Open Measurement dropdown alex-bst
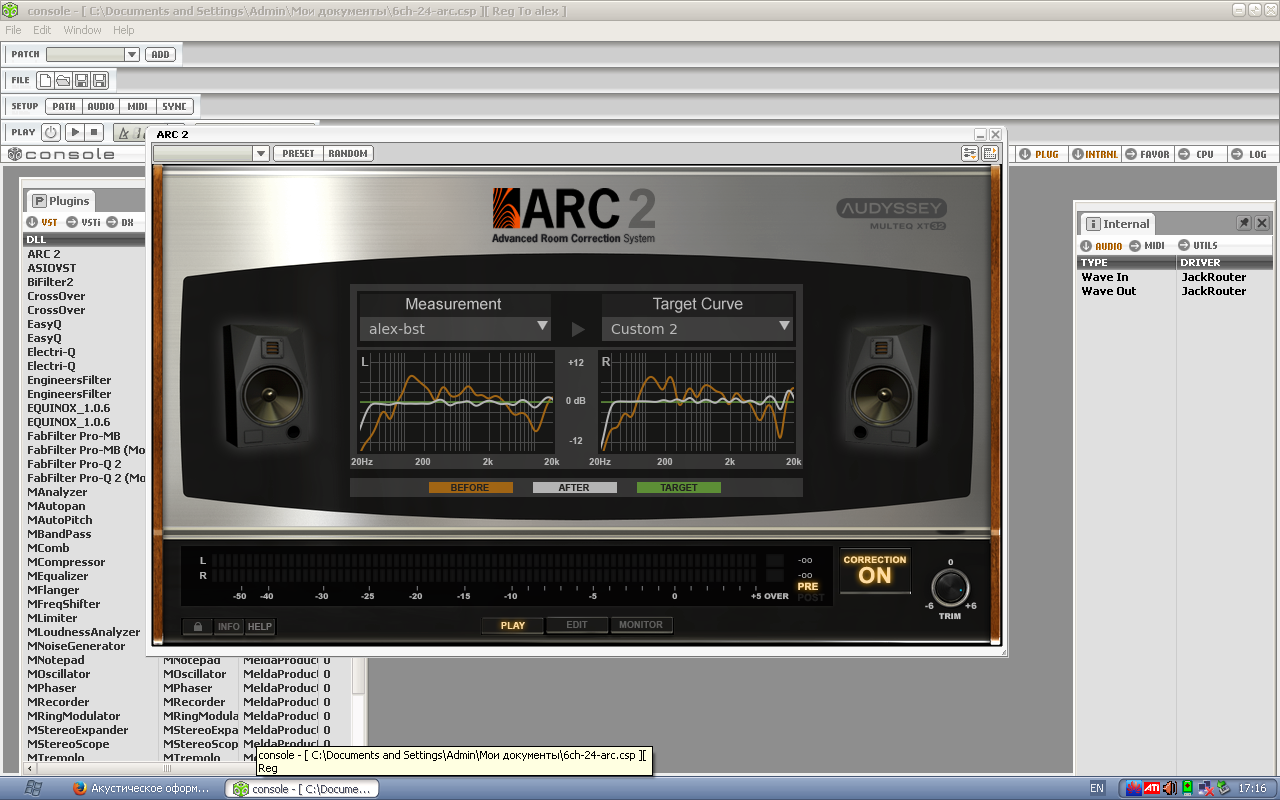The height and width of the screenshot is (800, 1280). point(455,328)
